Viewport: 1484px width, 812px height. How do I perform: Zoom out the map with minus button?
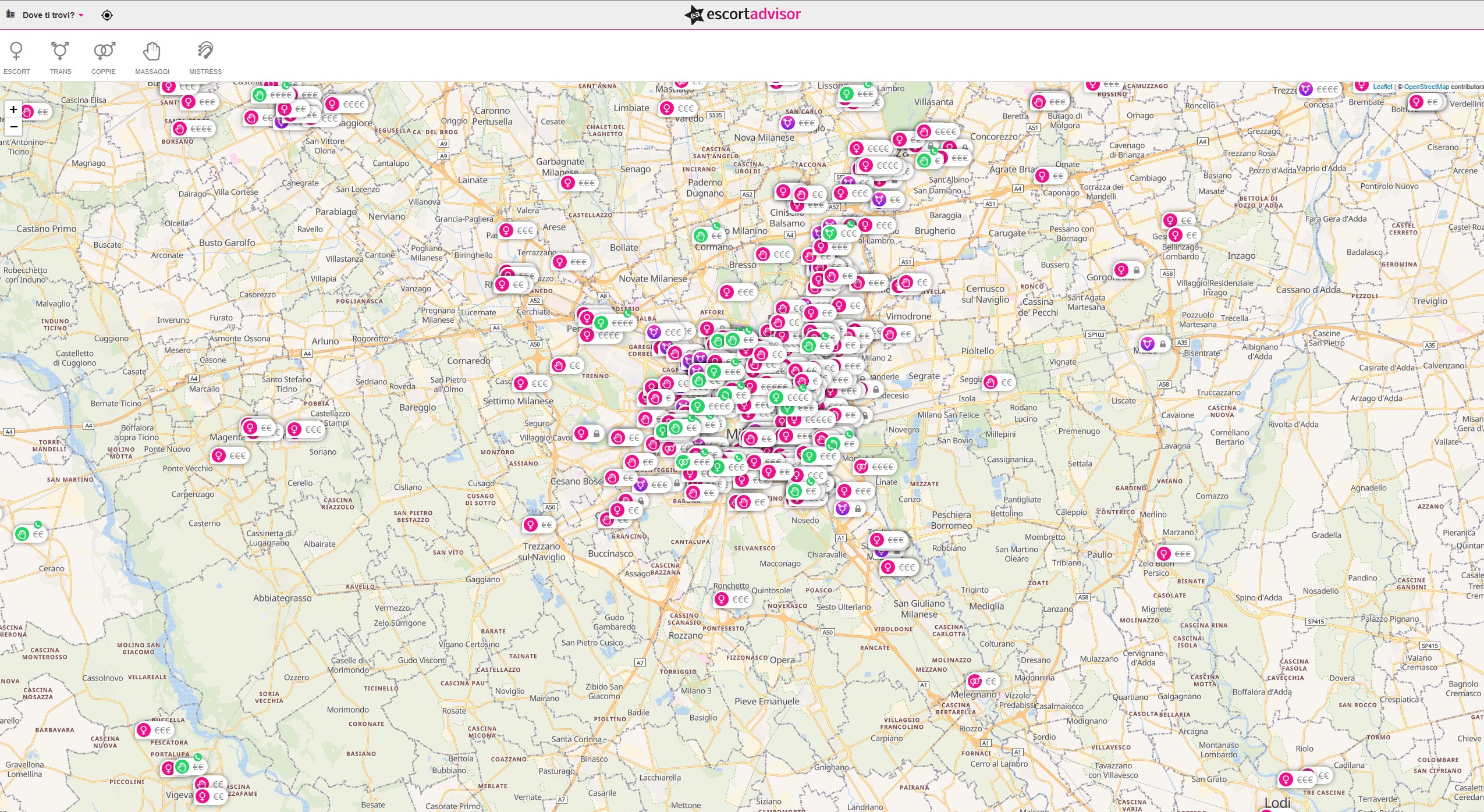13,126
